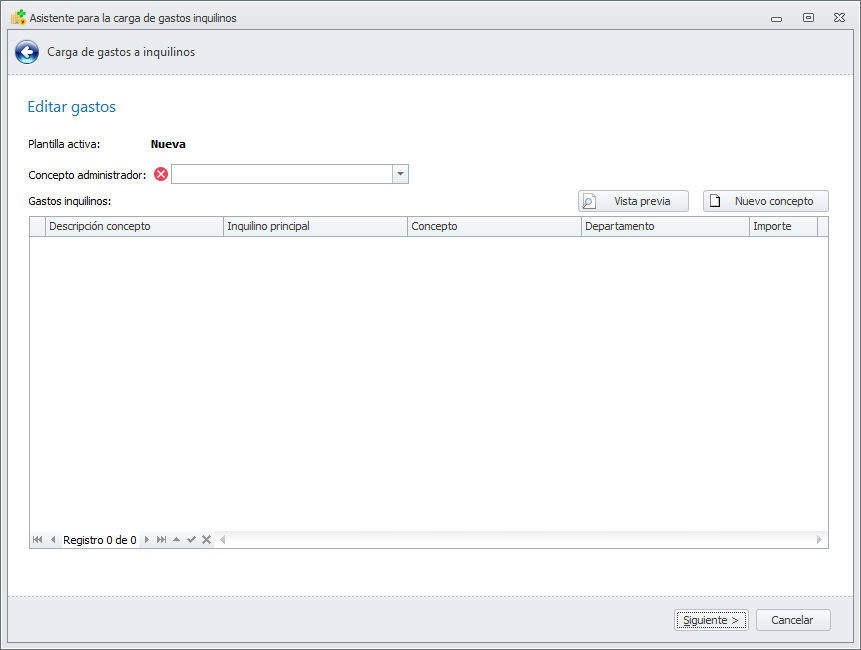Go to next record in navigator
Viewport: 861px width, 650px height.
pos(147,540)
